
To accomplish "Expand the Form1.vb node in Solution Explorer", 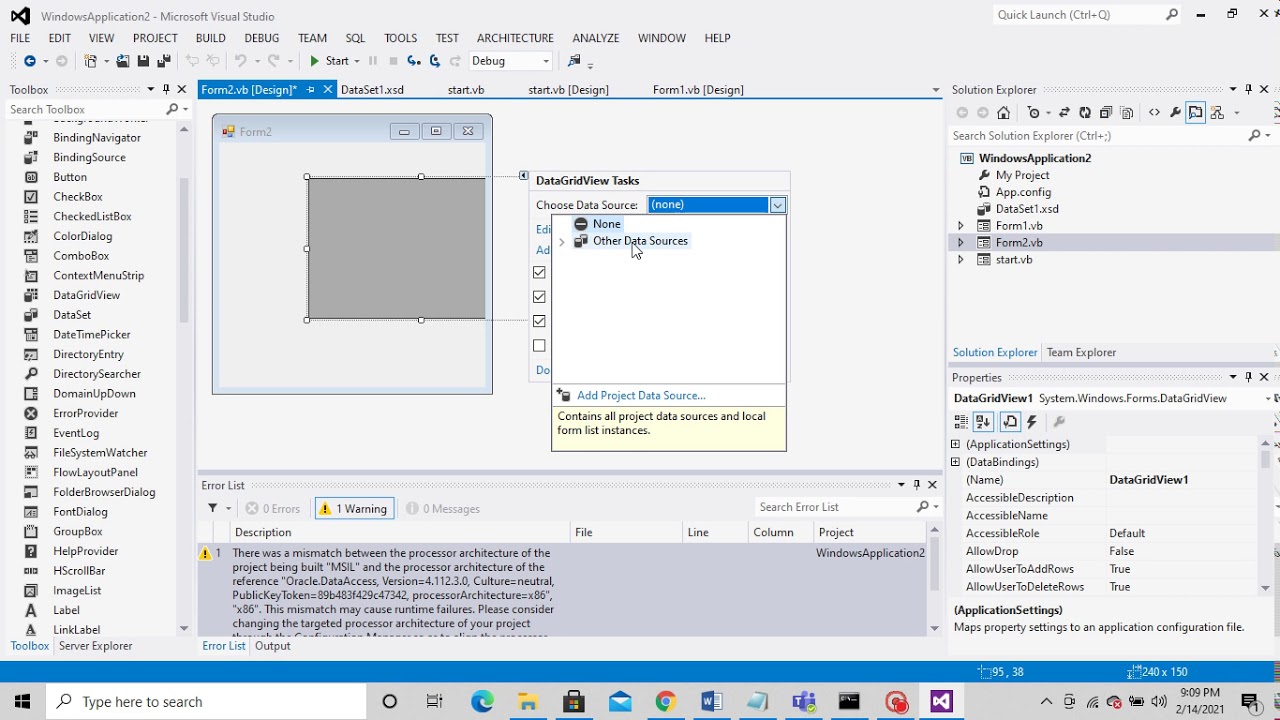I will [x=961, y=226].
